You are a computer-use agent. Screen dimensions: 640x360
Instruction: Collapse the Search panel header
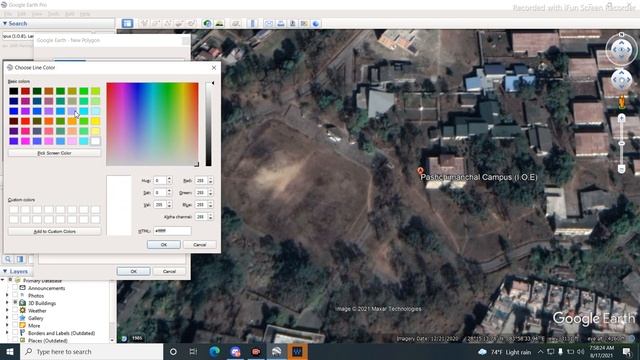57,24
